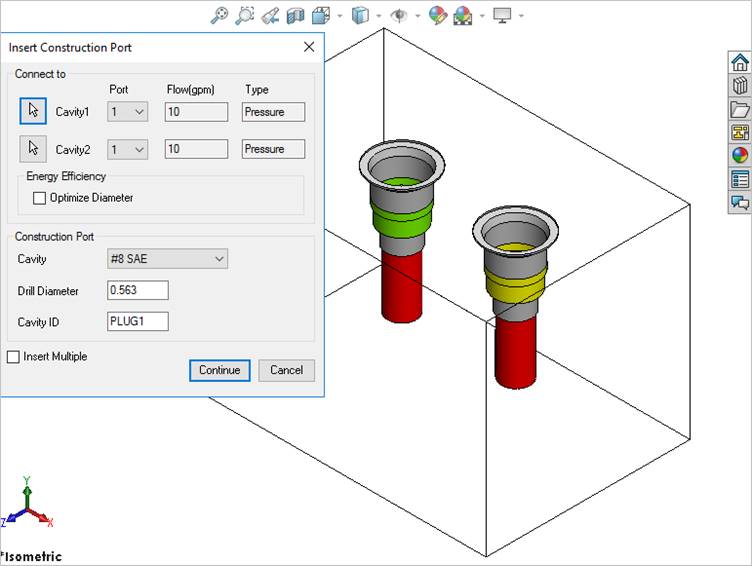
Task: Expand the Cavity1 Port dropdown
Action: [128, 112]
